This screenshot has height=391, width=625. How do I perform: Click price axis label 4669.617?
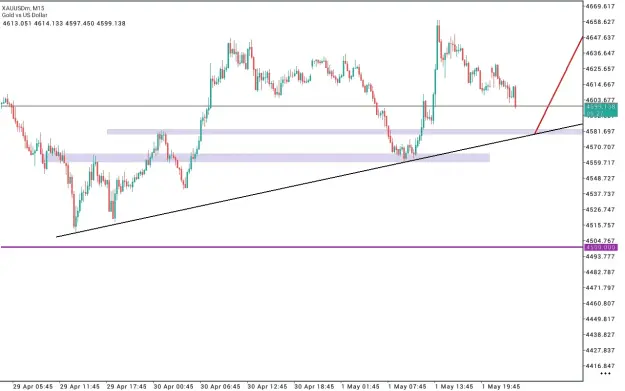(601, 6)
